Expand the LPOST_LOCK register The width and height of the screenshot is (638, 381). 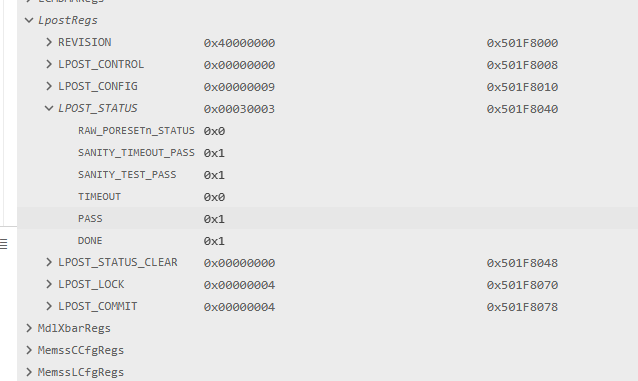coord(49,284)
